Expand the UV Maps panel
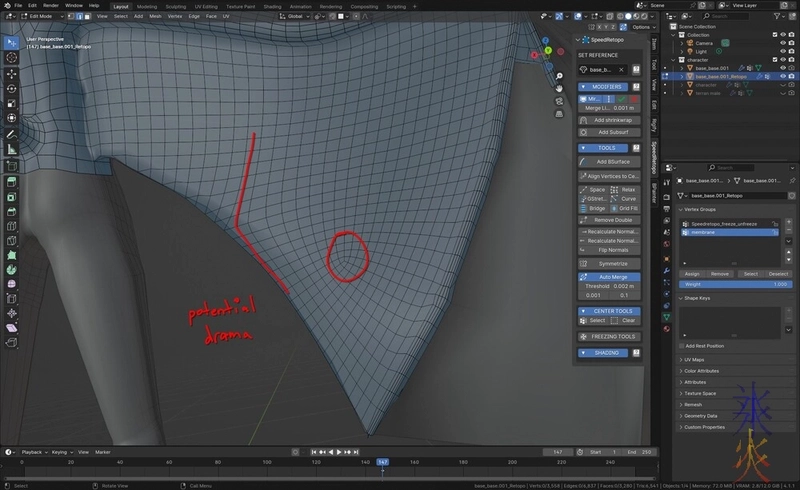Screen dimensions: 800x490 695,359
